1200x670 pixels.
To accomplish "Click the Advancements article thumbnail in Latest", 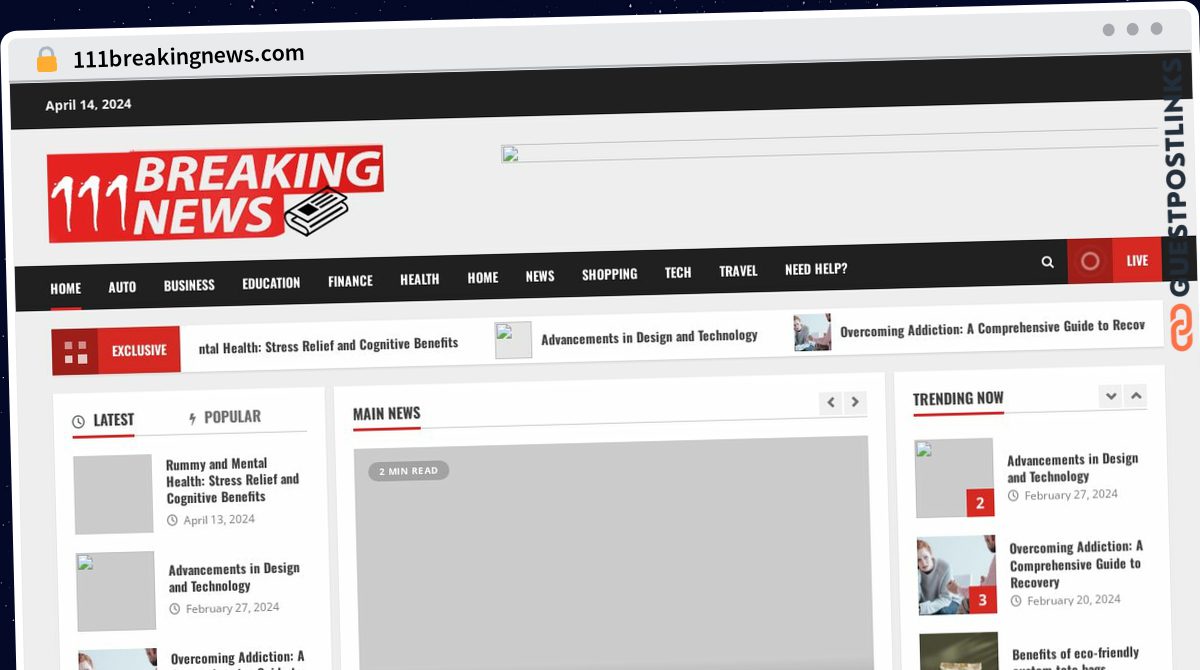I will [116, 591].
